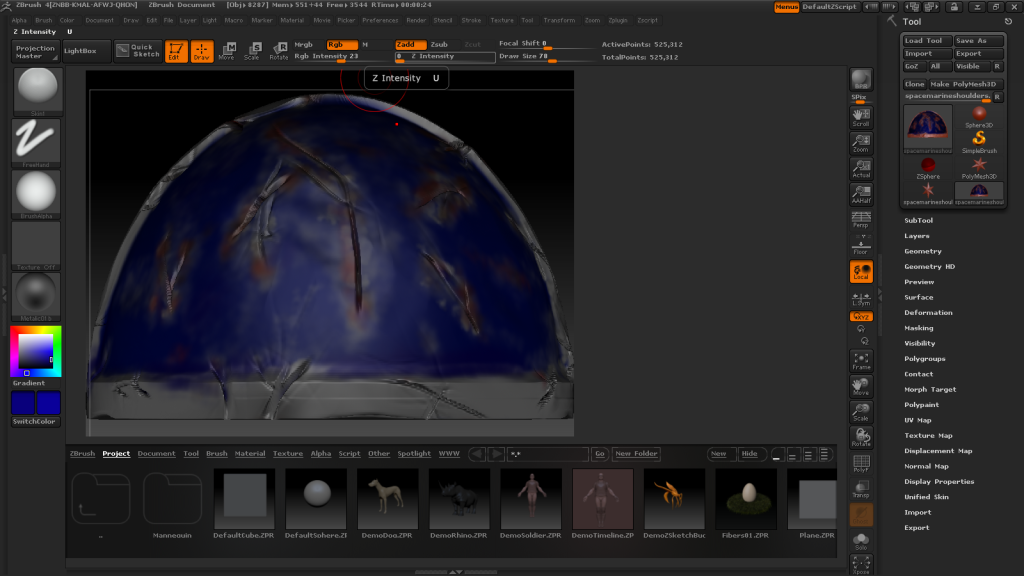This screenshot has width=1024, height=576.
Task: Click the Save As button
Action: [978, 40]
